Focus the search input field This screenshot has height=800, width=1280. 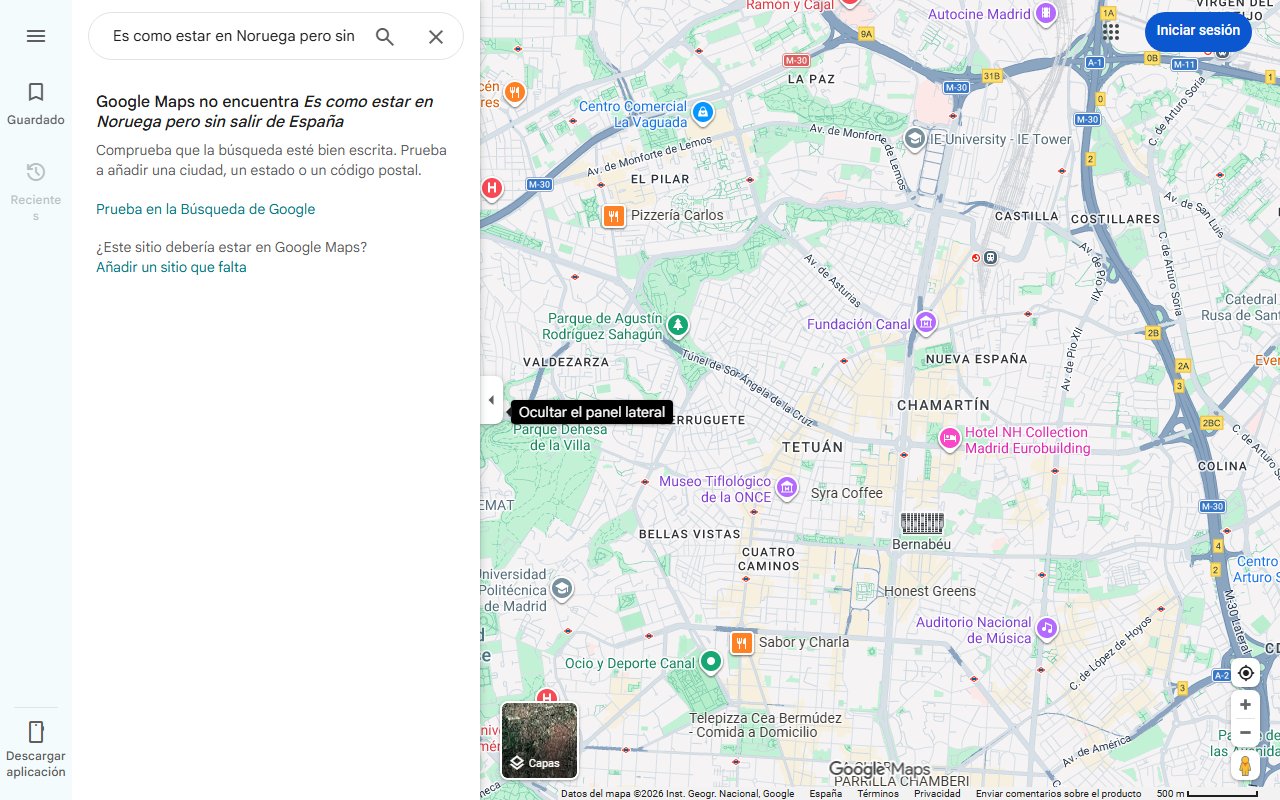coord(233,37)
